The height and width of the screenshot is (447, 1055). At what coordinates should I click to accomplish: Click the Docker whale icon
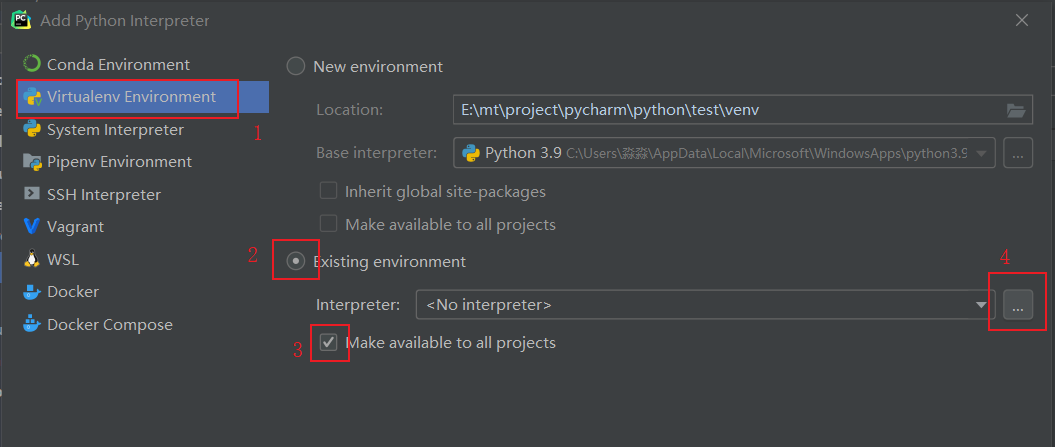click(32, 292)
